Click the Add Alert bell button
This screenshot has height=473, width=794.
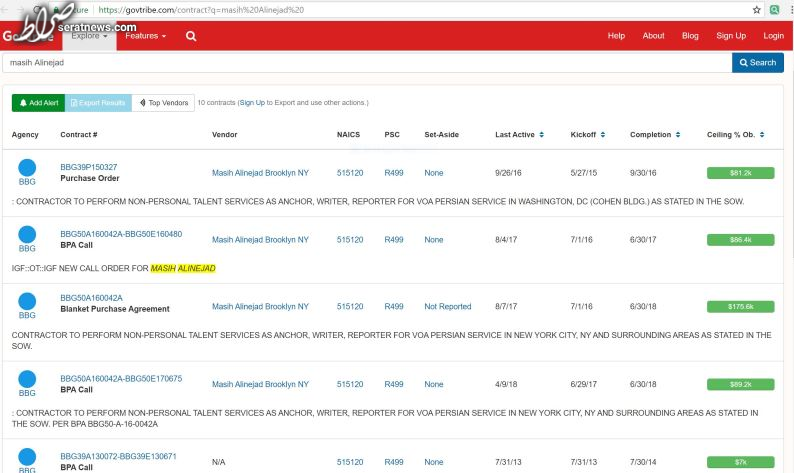tap(38, 103)
